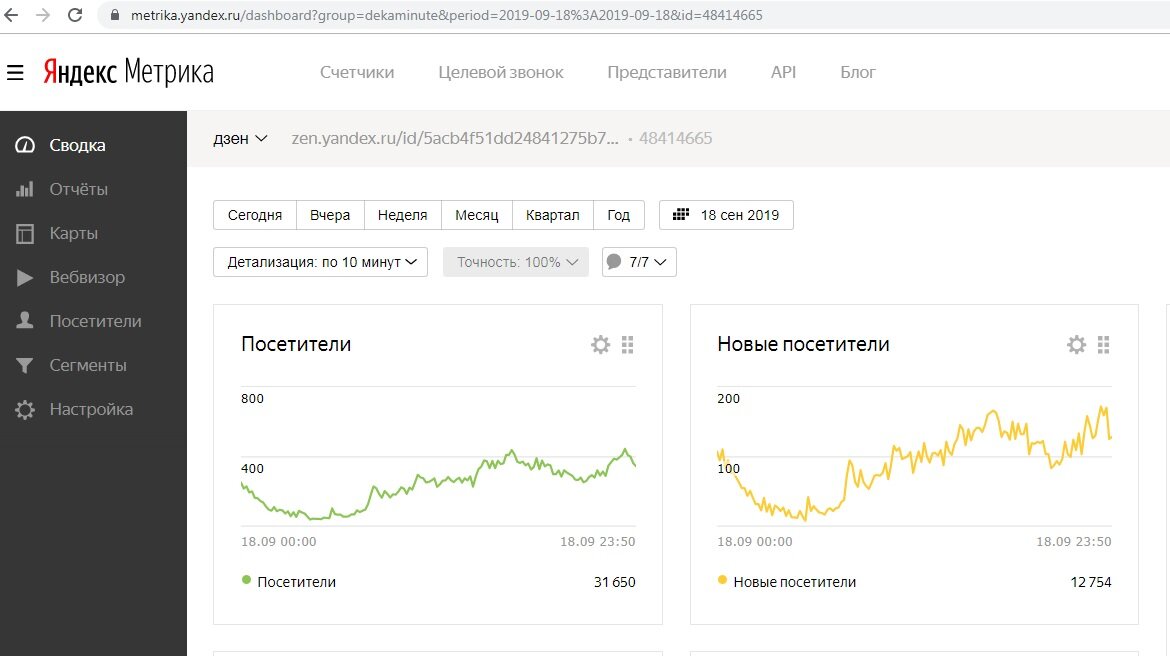Open the 18 сен 2019 date picker
This screenshot has width=1170, height=656.
[726, 214]
